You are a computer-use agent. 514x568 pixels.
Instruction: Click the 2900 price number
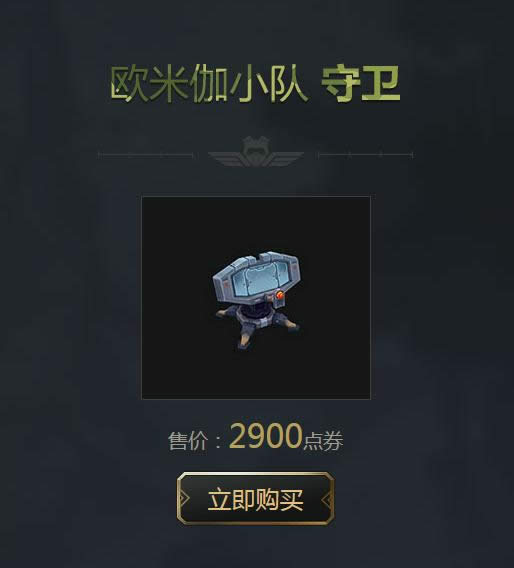[266, 436]
